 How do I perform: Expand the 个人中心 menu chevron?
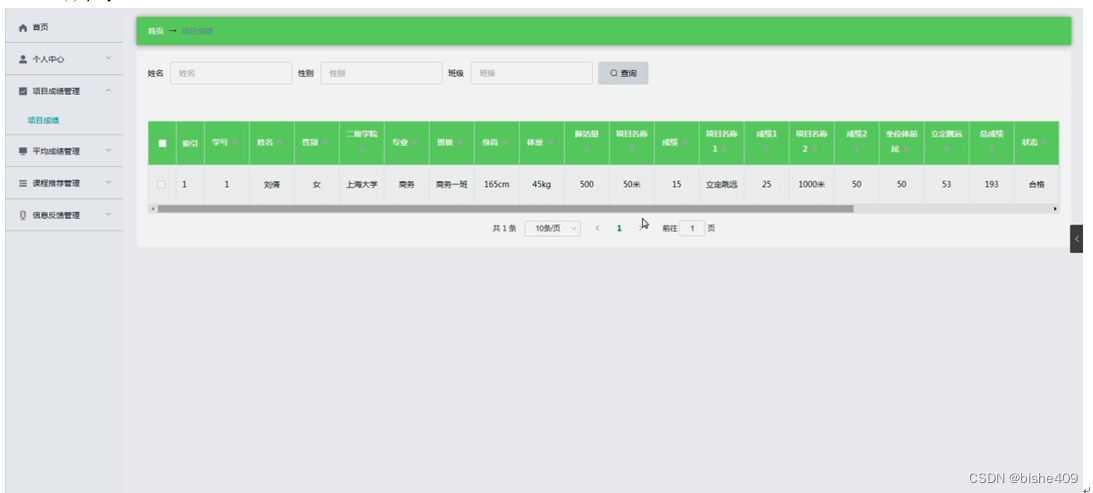click(x=108, y=59)
